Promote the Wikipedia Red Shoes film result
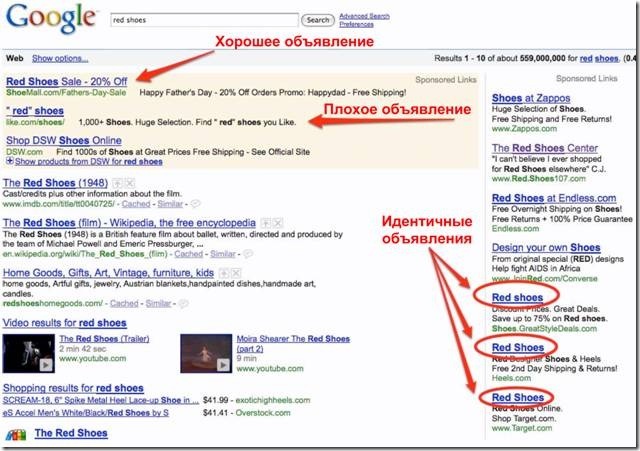Viewport: 640px width, 451px height. 266,223
